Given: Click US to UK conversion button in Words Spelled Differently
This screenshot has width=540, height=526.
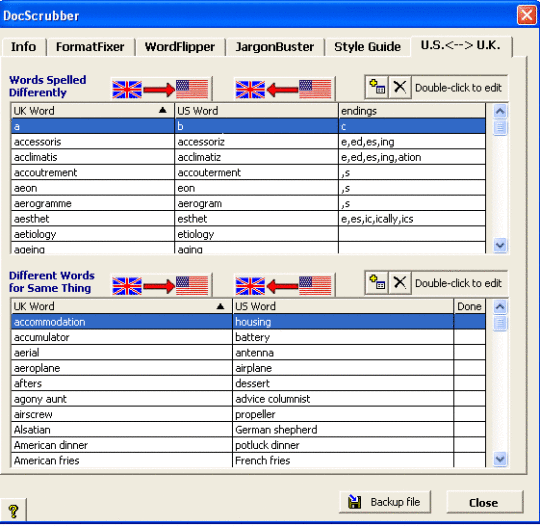Looking at the screenshot, I should pyautogui.click(x=284, y=89).
